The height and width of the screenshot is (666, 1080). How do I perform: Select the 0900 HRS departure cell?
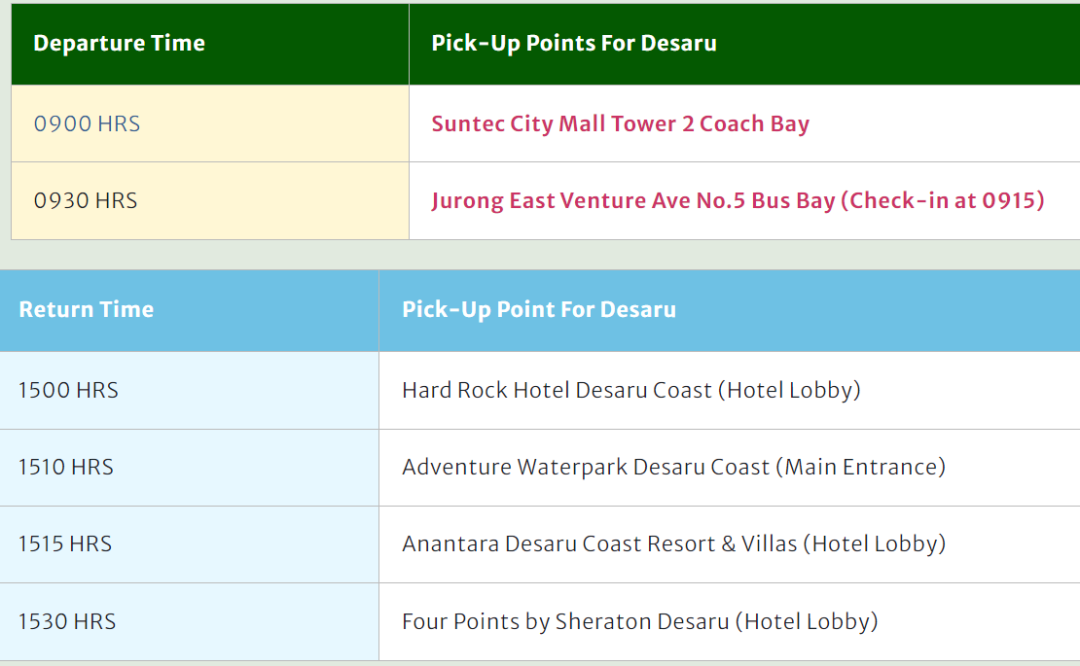point(210,124)
